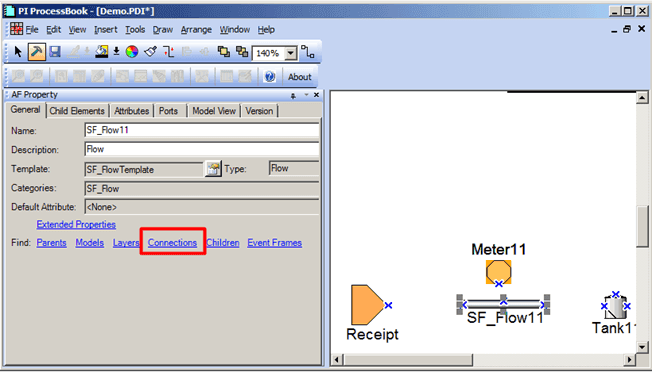Open the Extended Properties link
This screenshot has height=372, width=652.
76,224
